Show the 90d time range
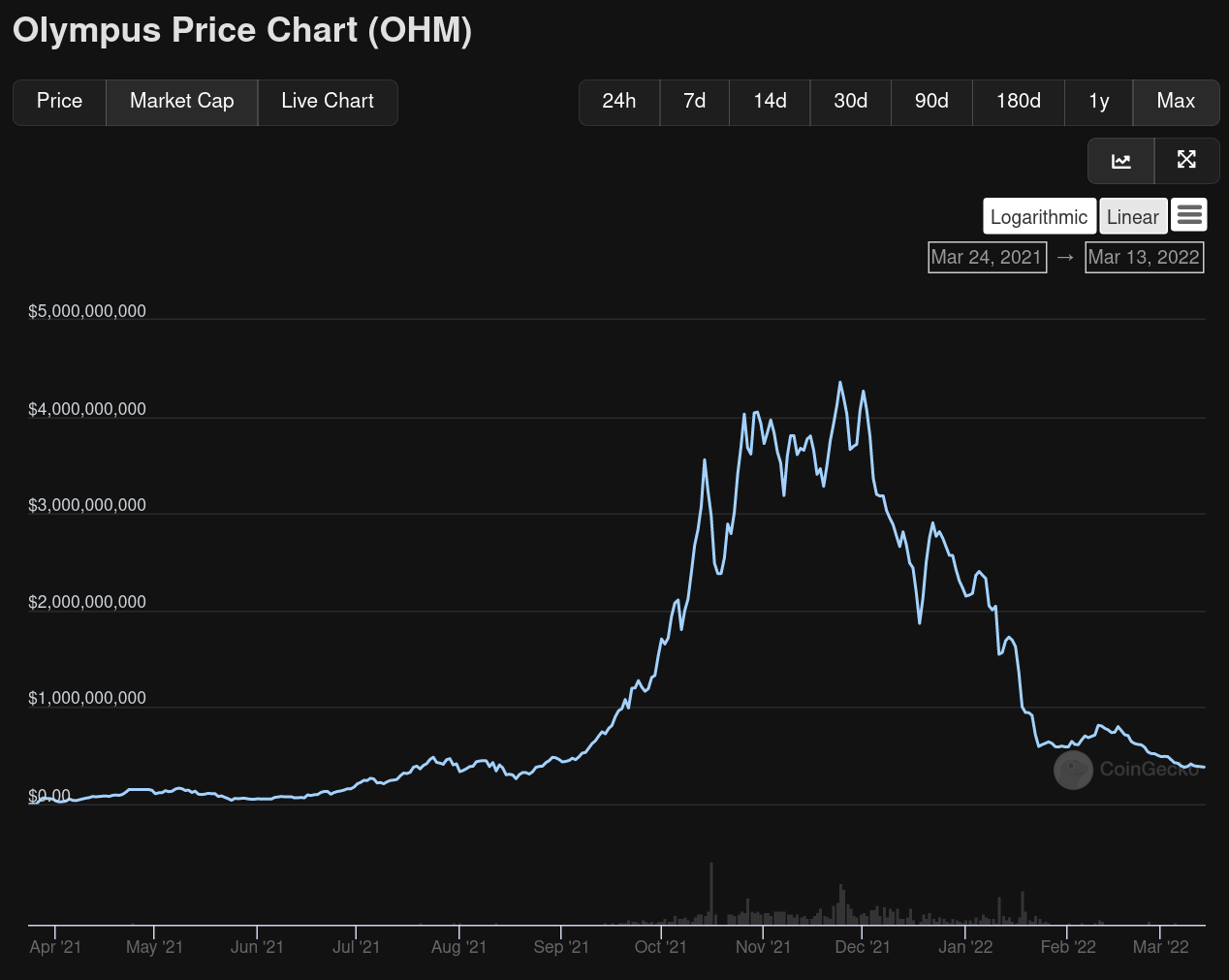The width and height of the screenshot is (1229, 980). coord(931,102)
